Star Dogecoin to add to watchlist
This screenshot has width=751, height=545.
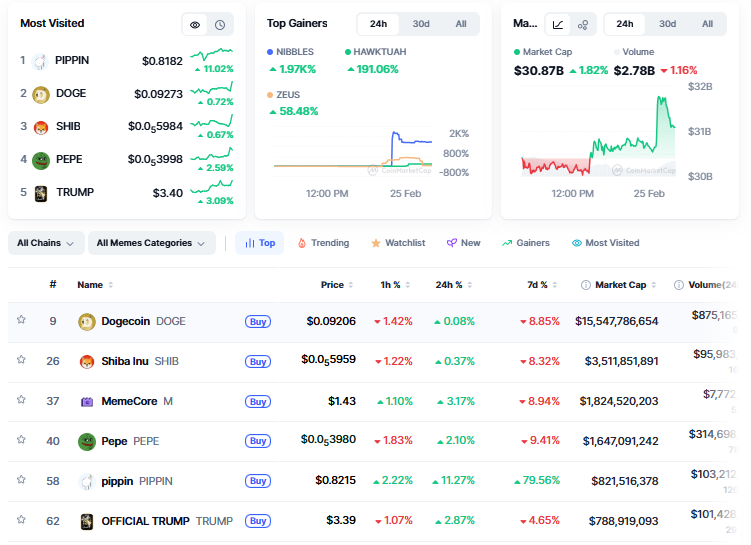[x=21, y=321]
